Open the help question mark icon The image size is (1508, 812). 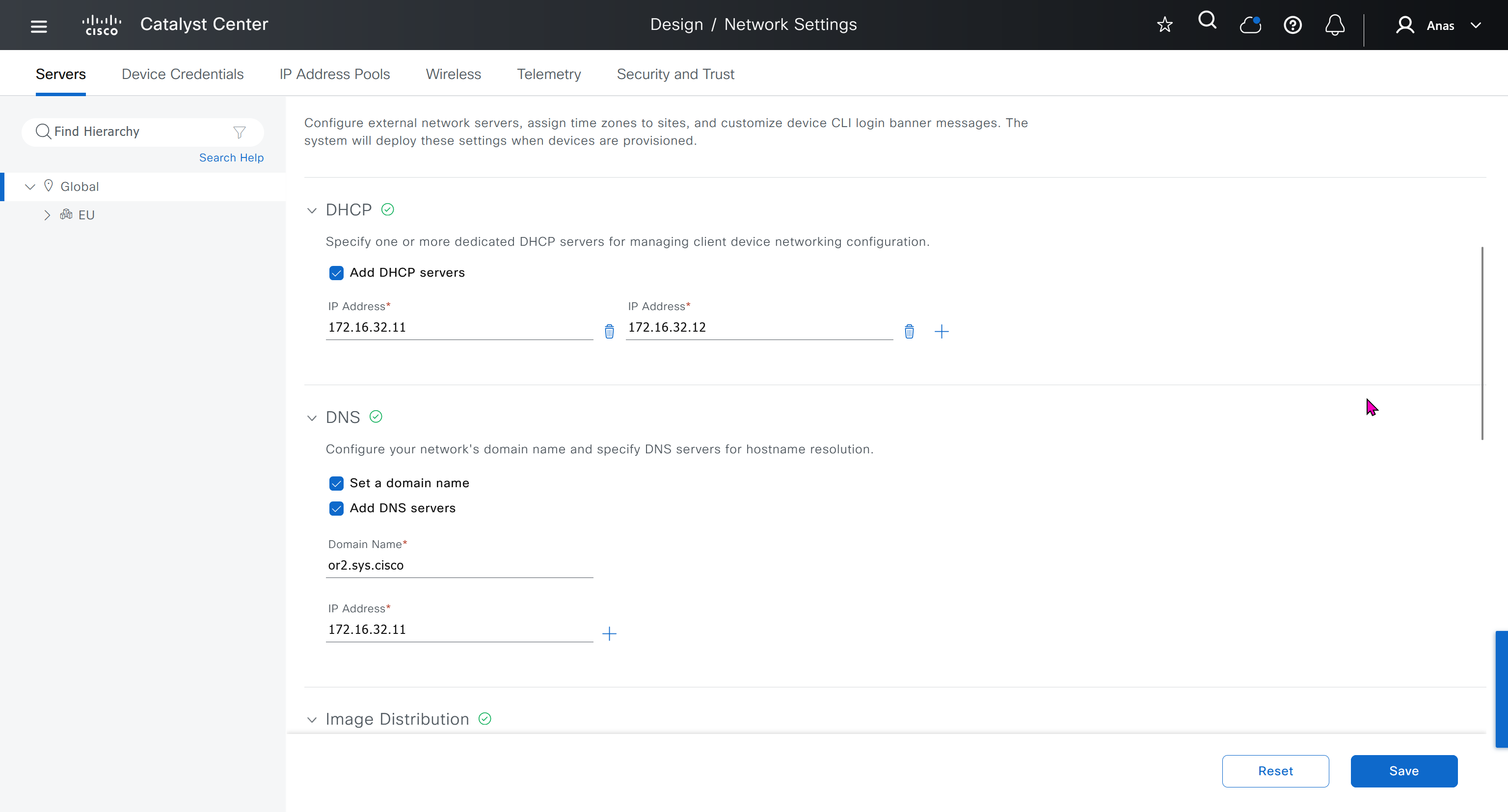[1292, 25]
